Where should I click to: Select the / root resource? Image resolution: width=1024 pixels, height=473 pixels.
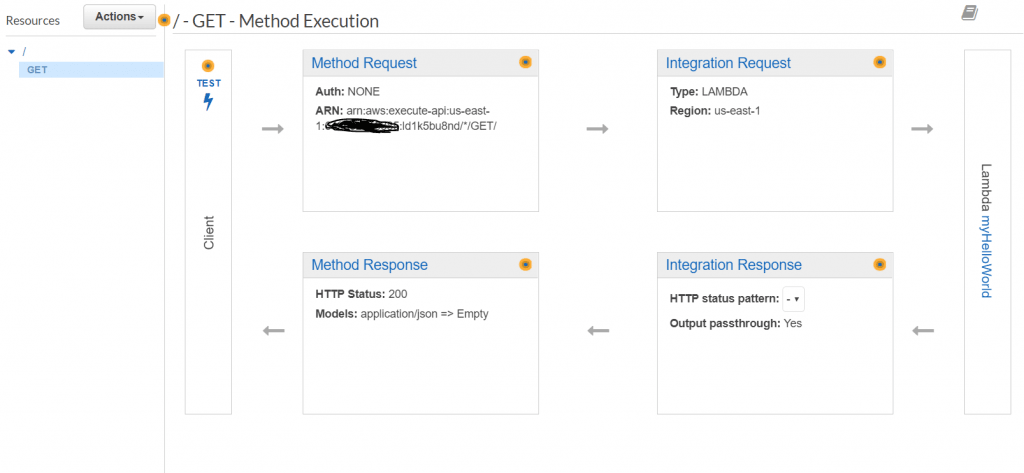(24, 52)
